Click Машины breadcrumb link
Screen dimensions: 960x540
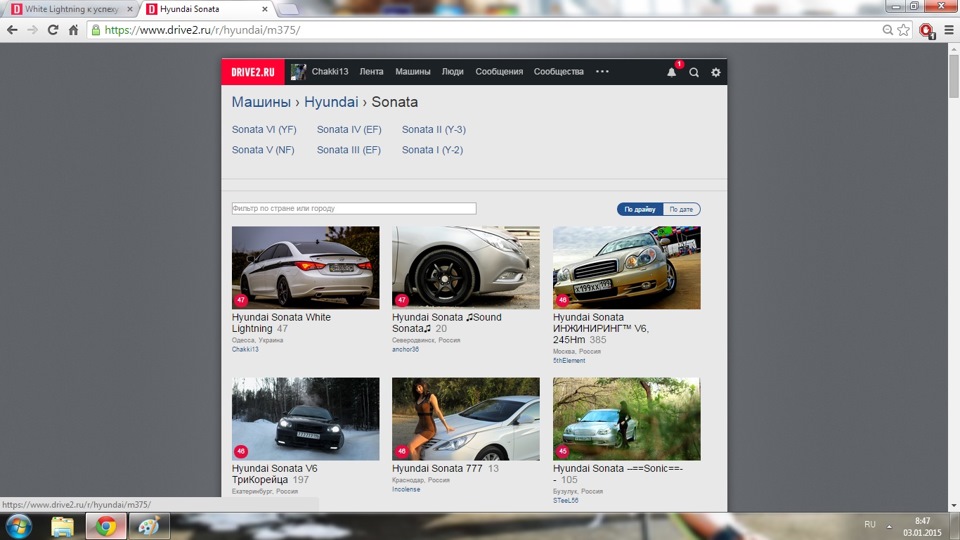[x=261, y=102]
